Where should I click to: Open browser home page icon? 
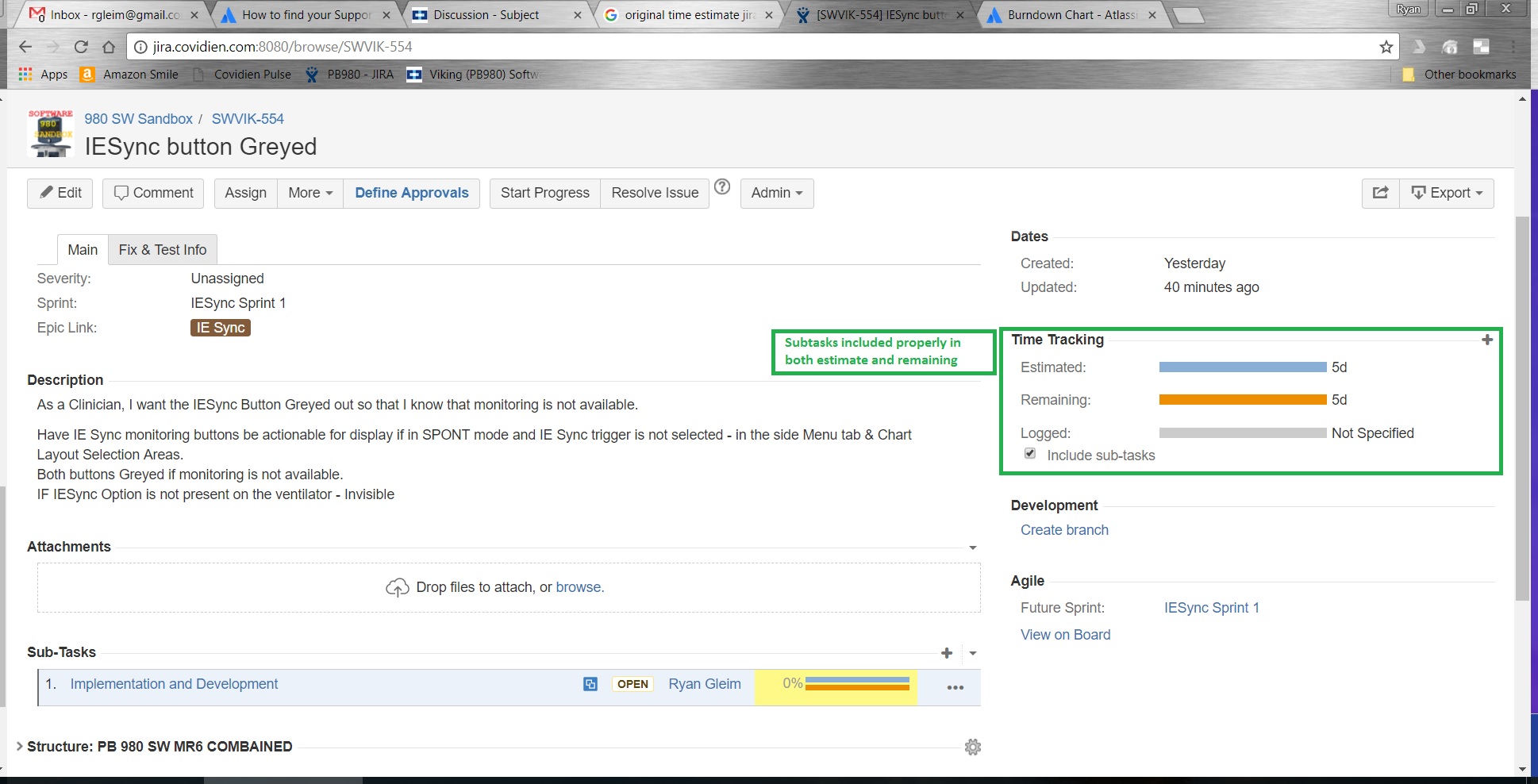coord(109,47)
